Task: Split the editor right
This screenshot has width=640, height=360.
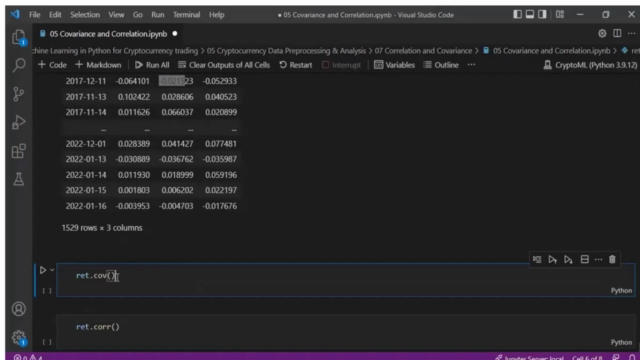Action: click(x=617, y=33)
